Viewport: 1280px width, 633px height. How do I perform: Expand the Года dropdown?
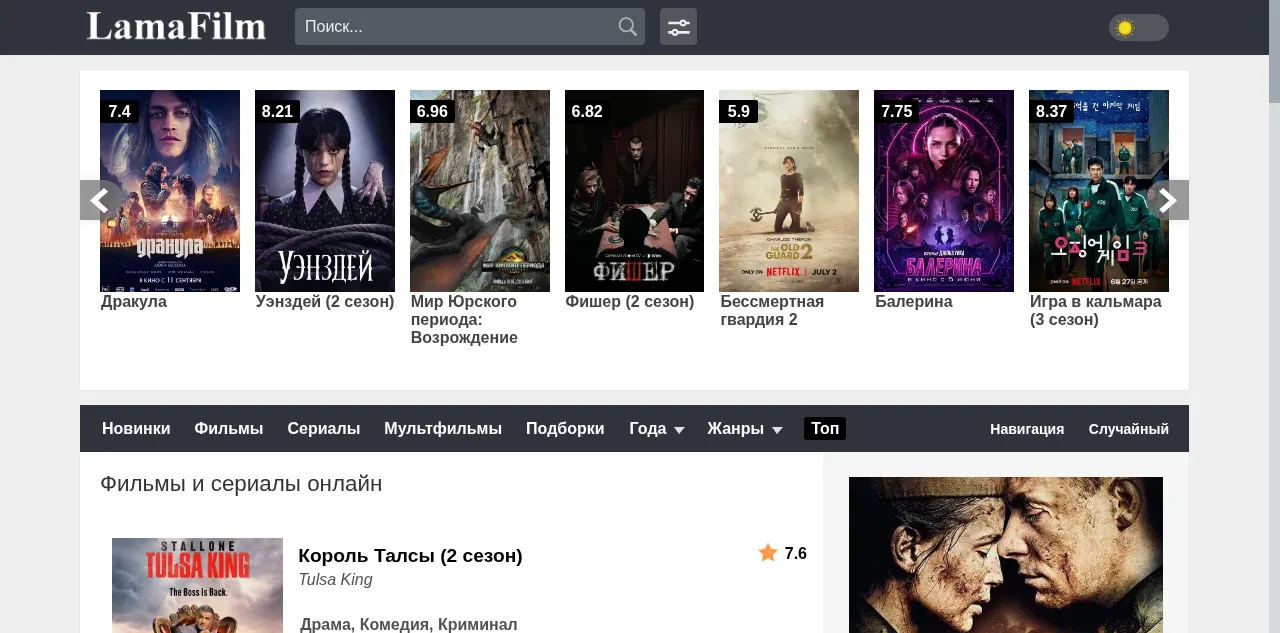coord(657,428)
